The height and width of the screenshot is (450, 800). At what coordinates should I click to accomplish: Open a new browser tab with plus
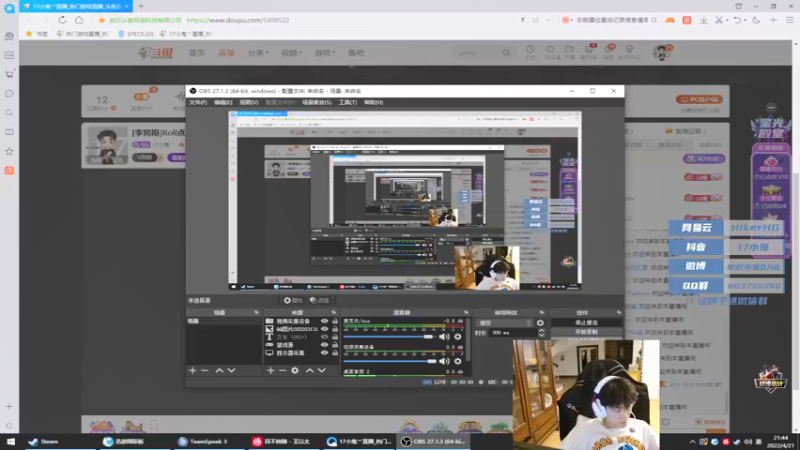point(141,6)
